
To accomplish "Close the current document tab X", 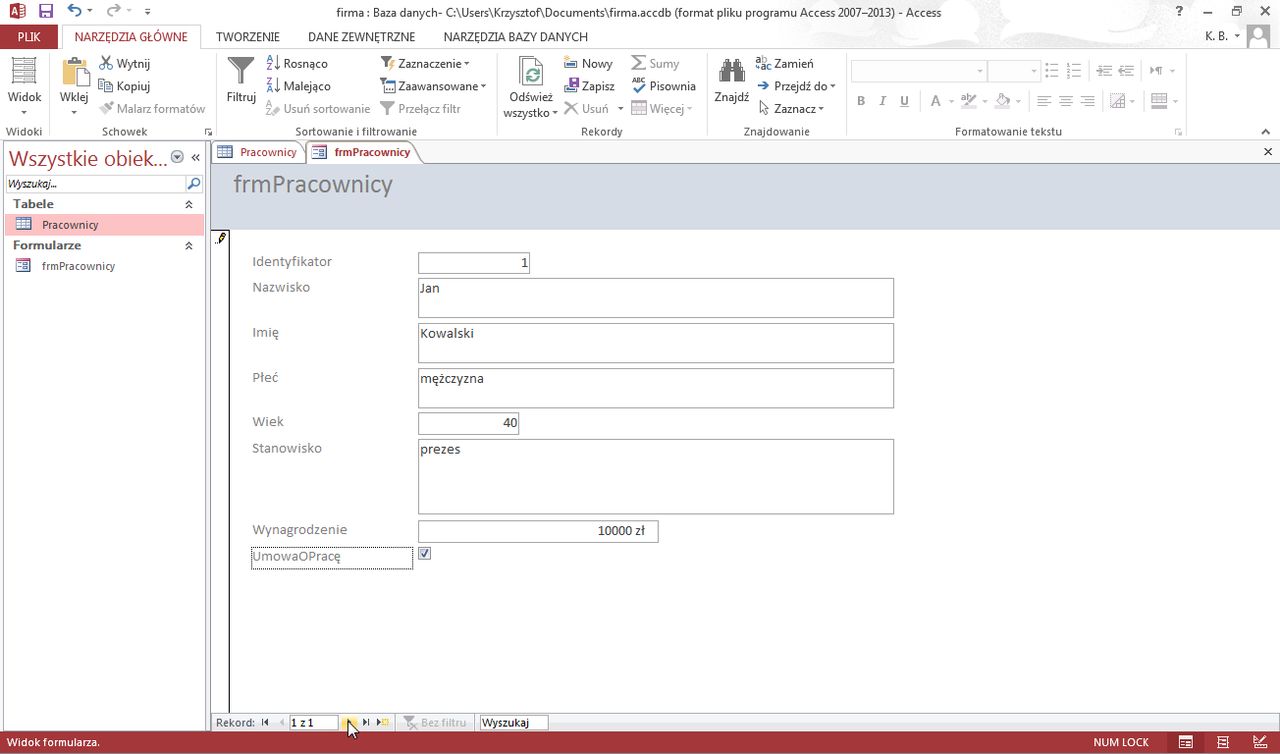I will click(x=1268, y=152).
